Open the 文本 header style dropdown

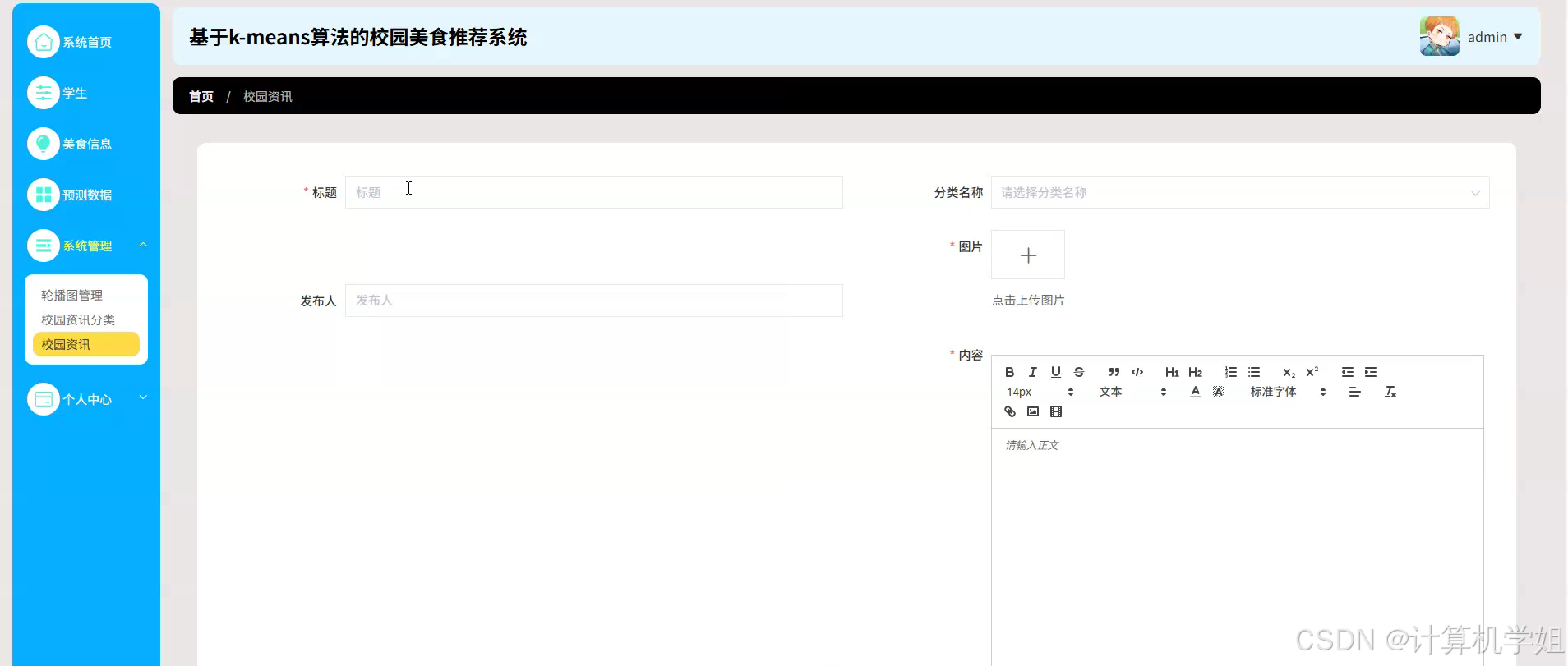tap(1132, 392)
